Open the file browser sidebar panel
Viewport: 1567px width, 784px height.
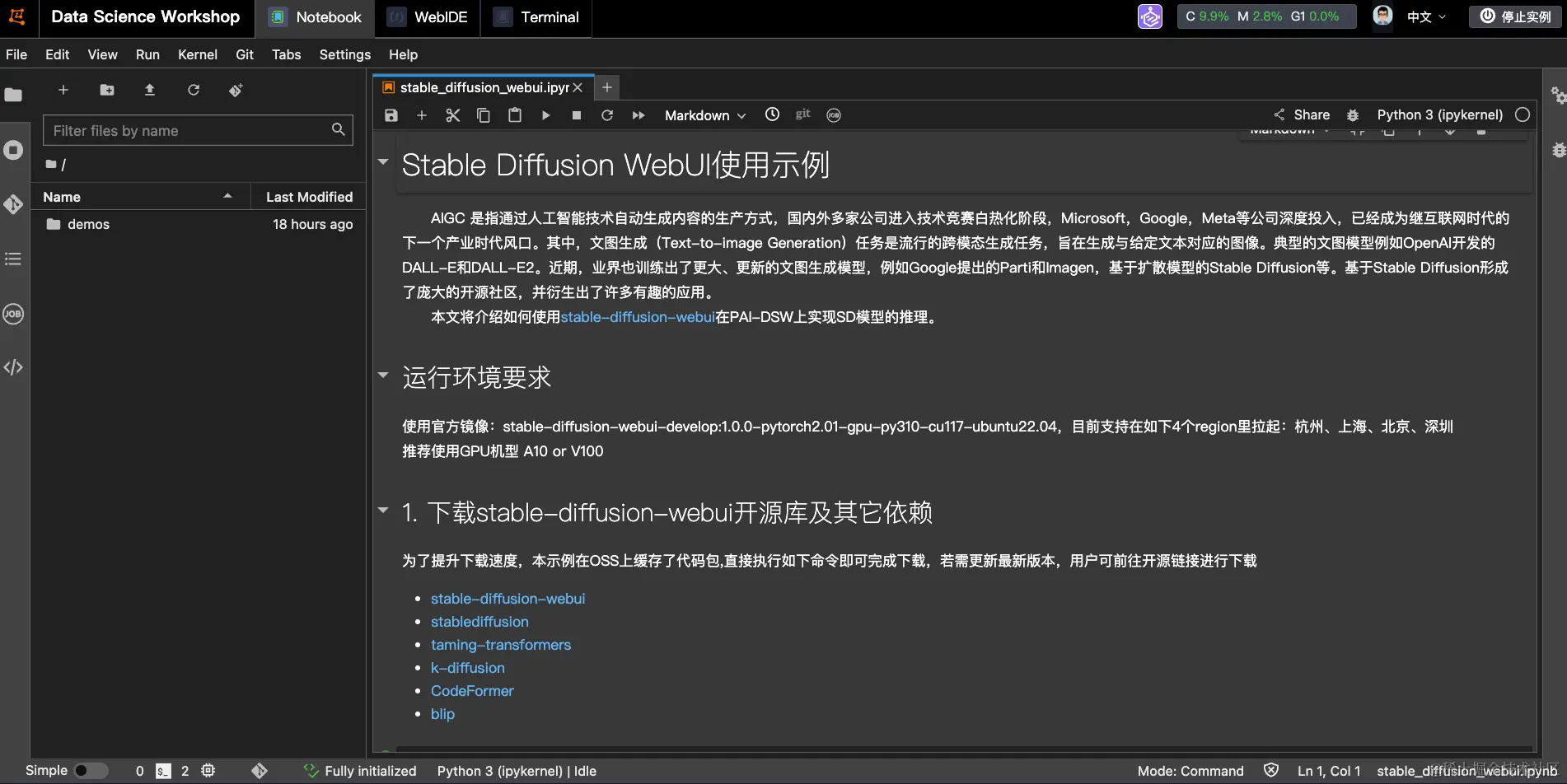pos(13,95)
